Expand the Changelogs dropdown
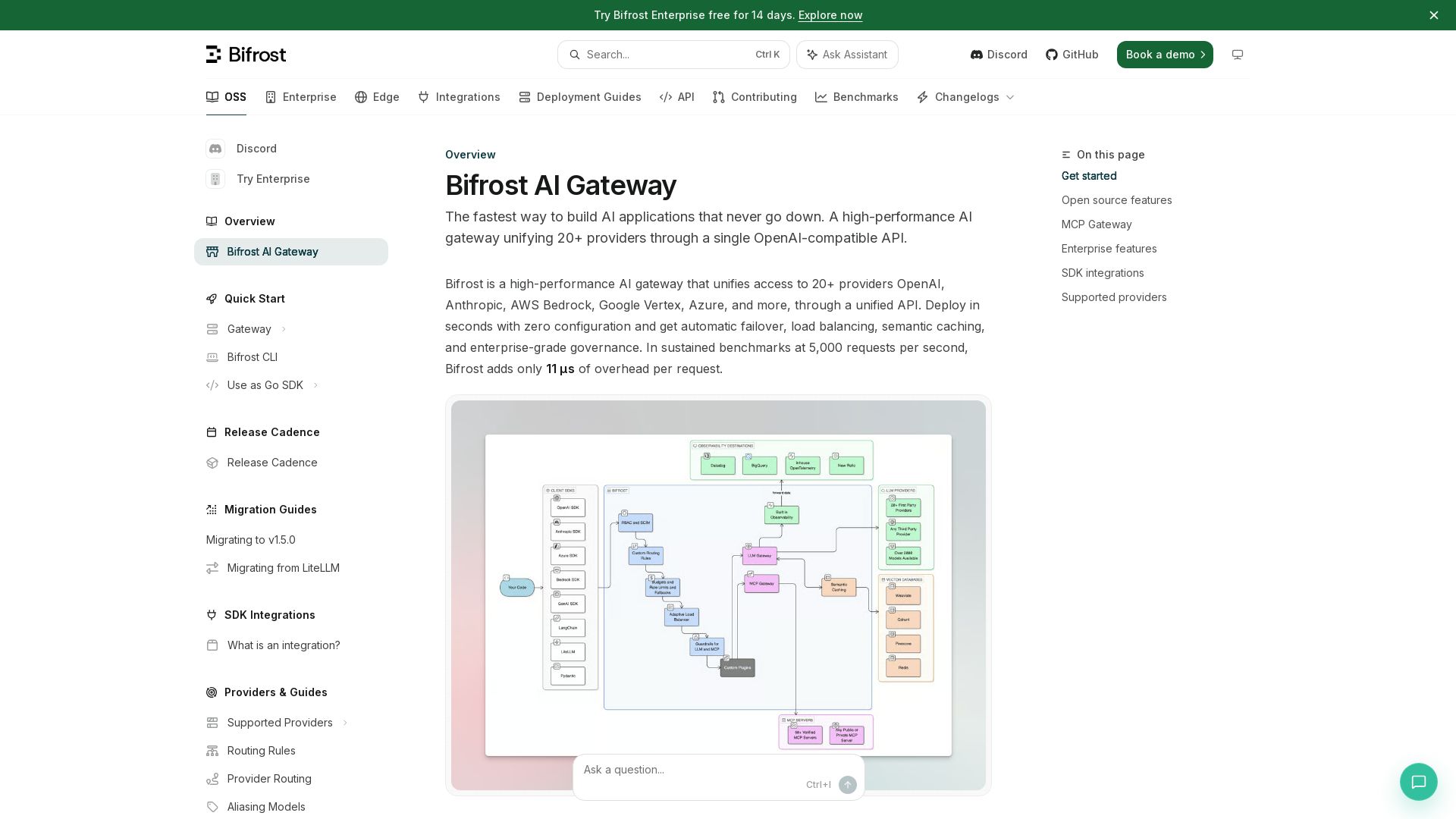 (x=966, y=97)
